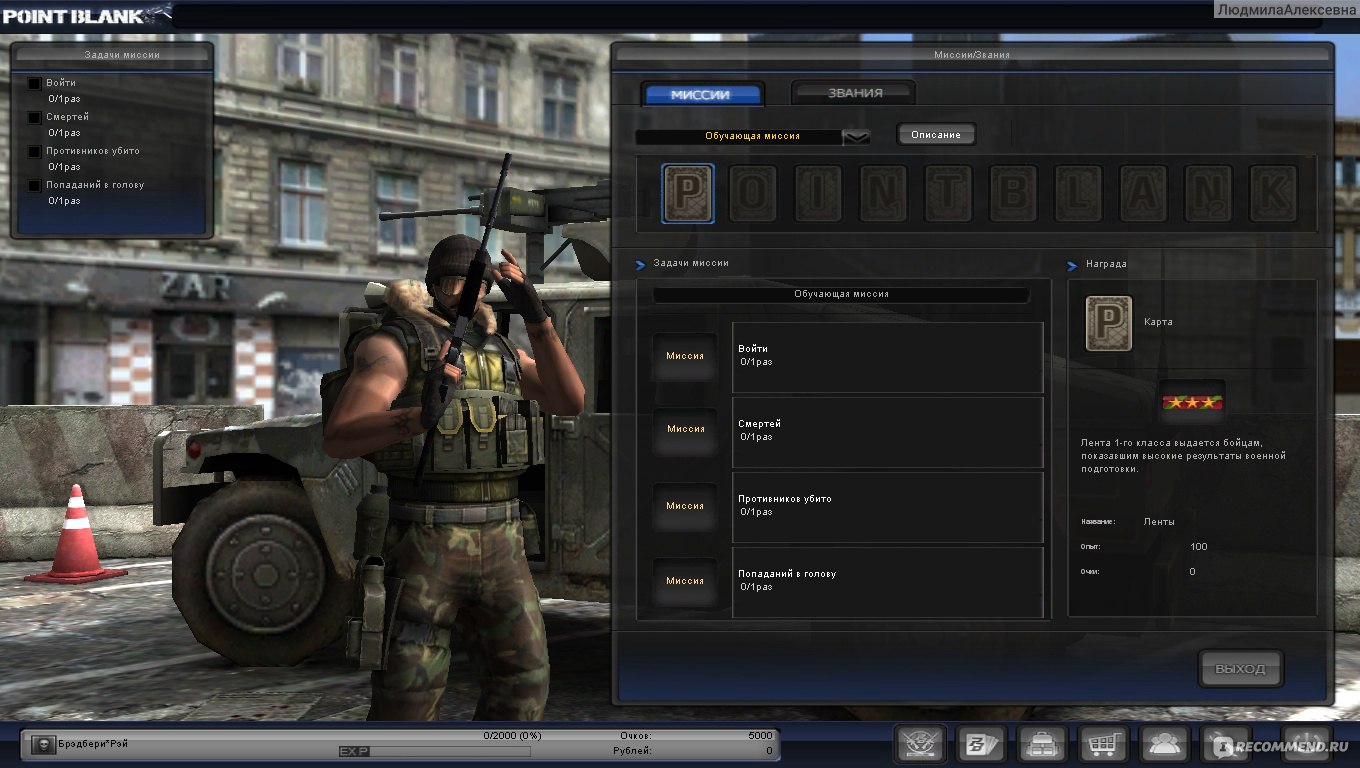The height and width of the screenshot is (768, 1360).
Task: Click the ВЫХОД button
Action: tap(1241, 669)
